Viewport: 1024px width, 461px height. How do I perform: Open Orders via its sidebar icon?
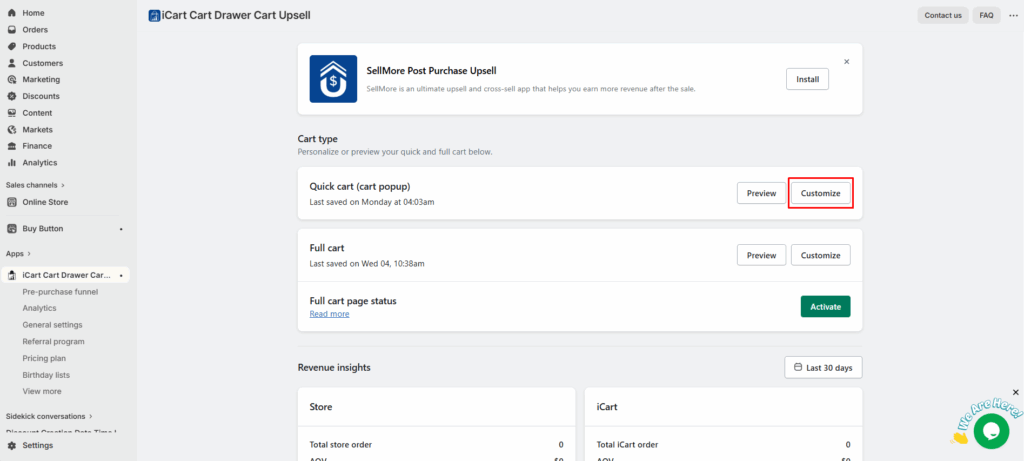12,30
